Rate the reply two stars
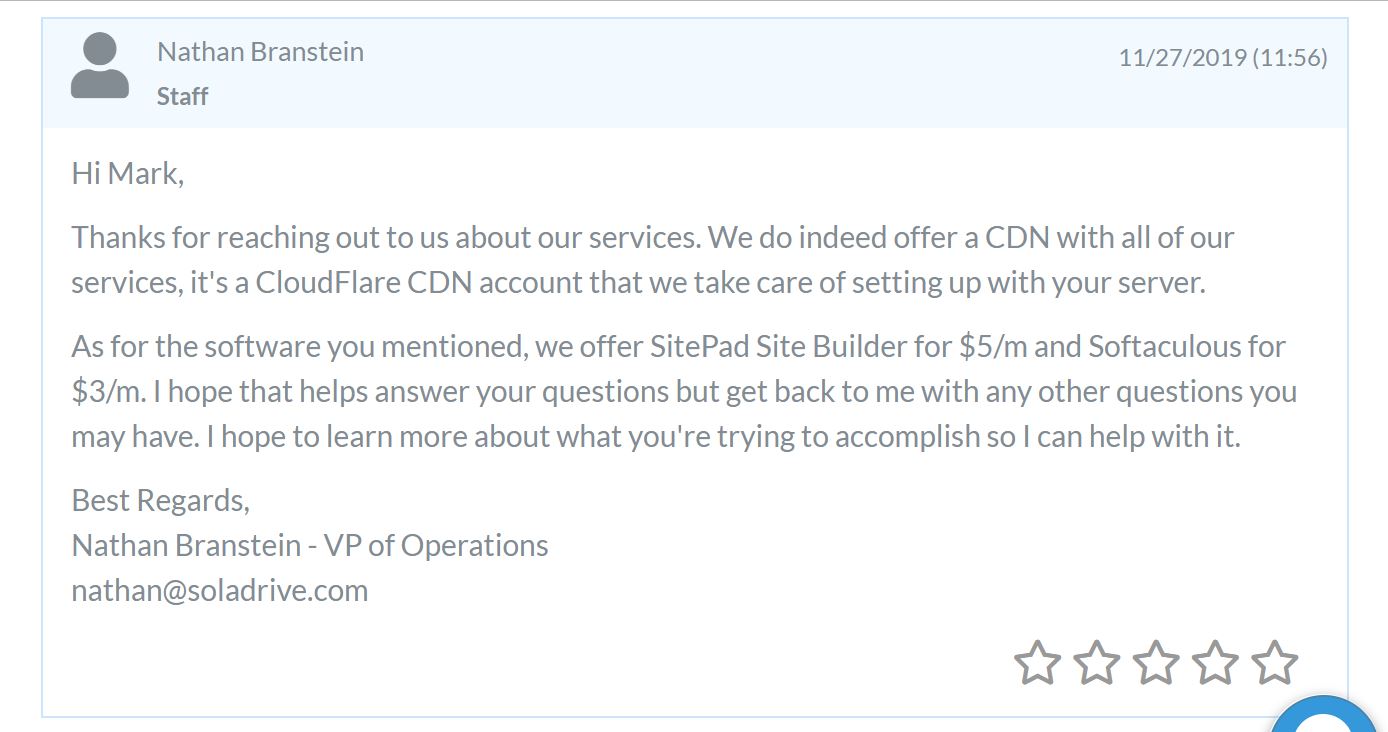1388x732 pixels. click(x=1096, y=663)
